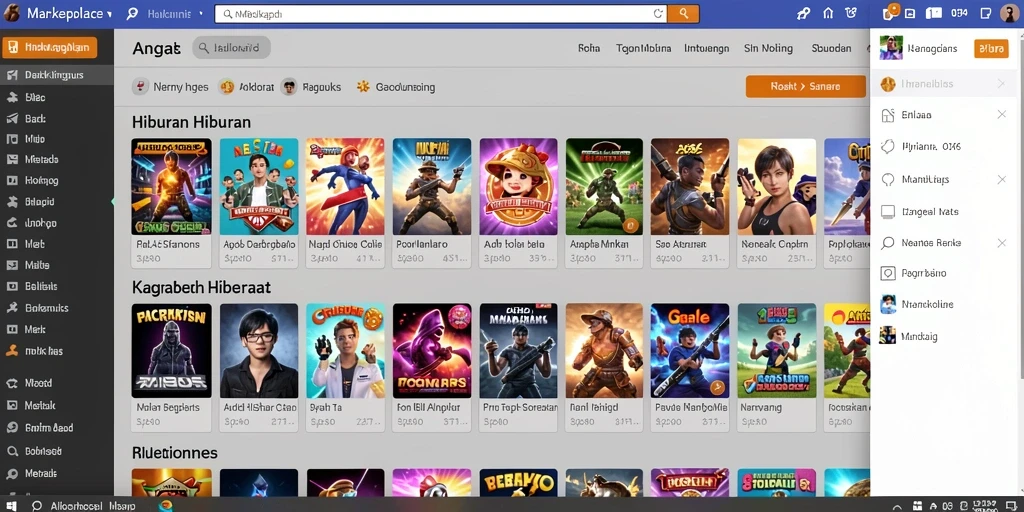Viewport: 1024px width, 512px height.
Task: Click the home icon in the top bar
Action: coord(828,13)
